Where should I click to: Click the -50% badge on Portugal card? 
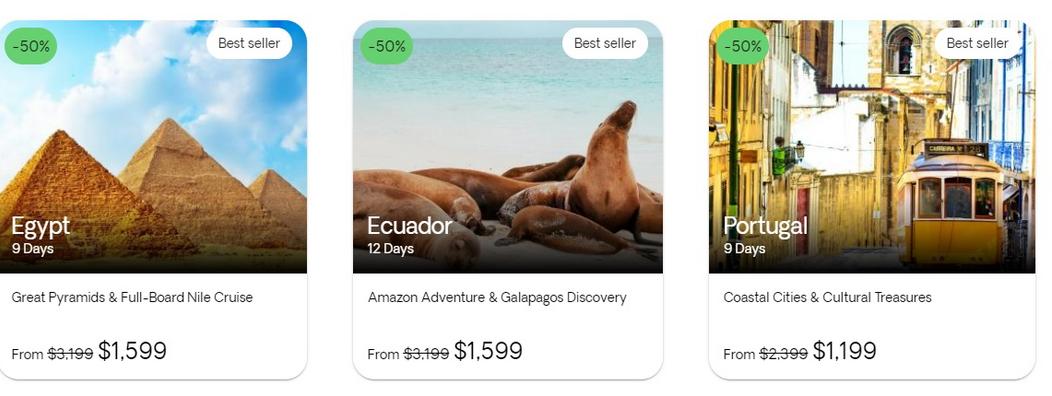pos(743,46)
